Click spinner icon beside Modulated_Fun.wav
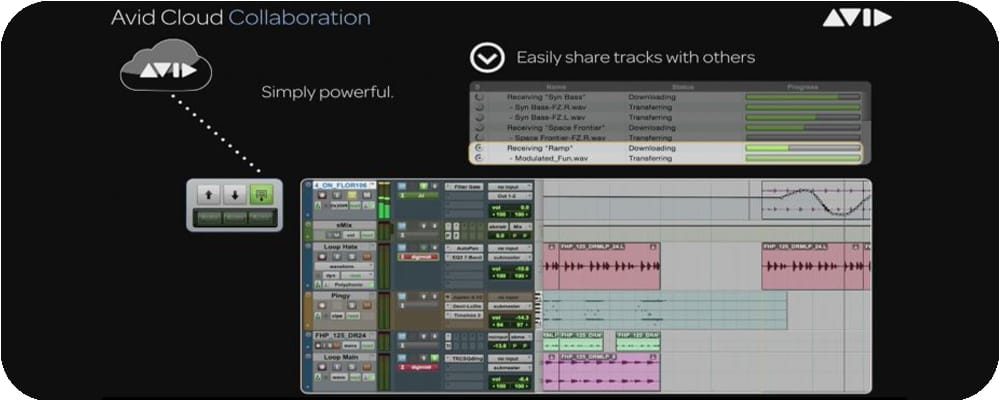Image resolution: width=1000 pixels, height=400 pixels. (478, 158)
